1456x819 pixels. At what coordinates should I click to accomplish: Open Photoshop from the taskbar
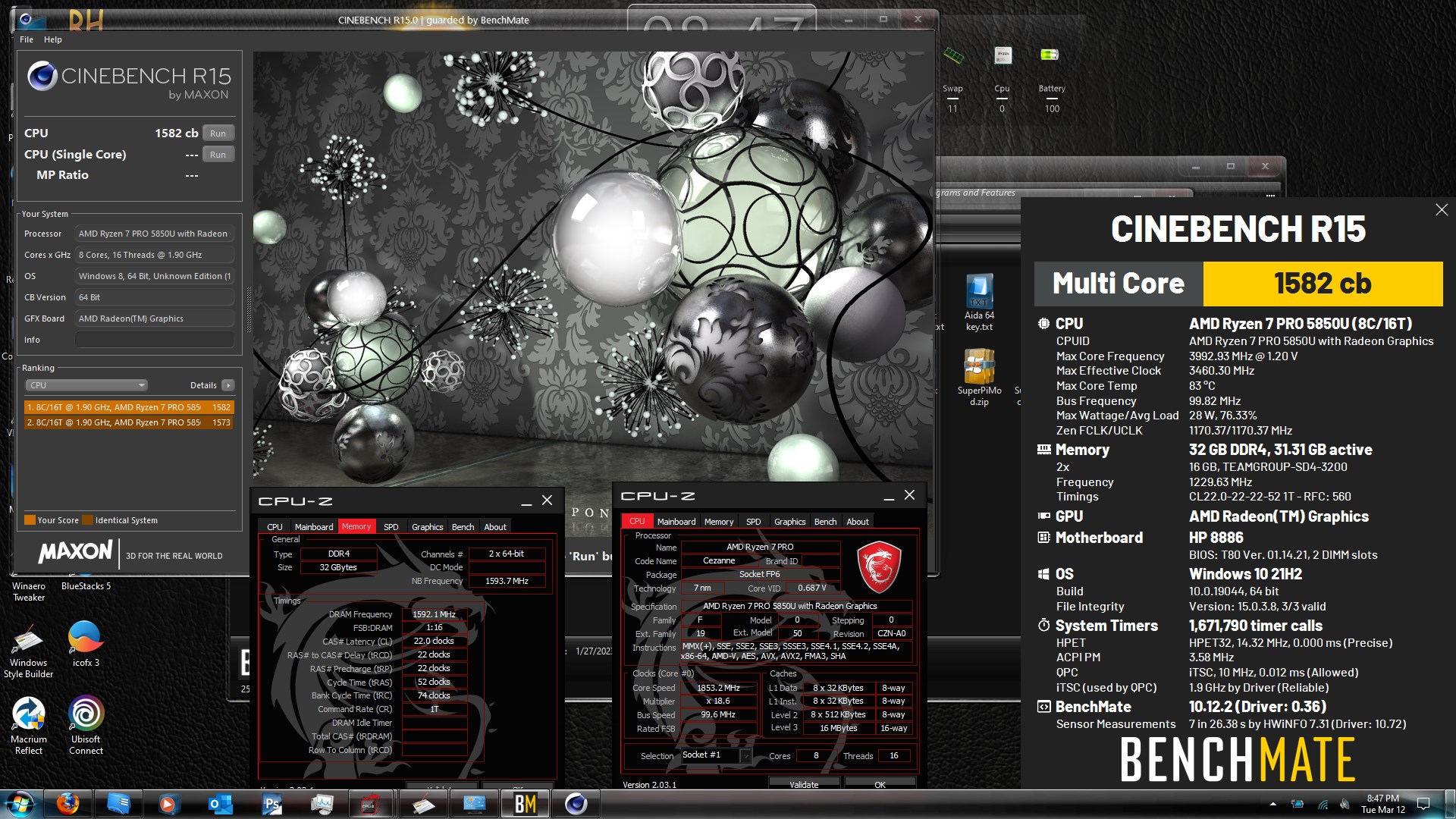point(271,804)
